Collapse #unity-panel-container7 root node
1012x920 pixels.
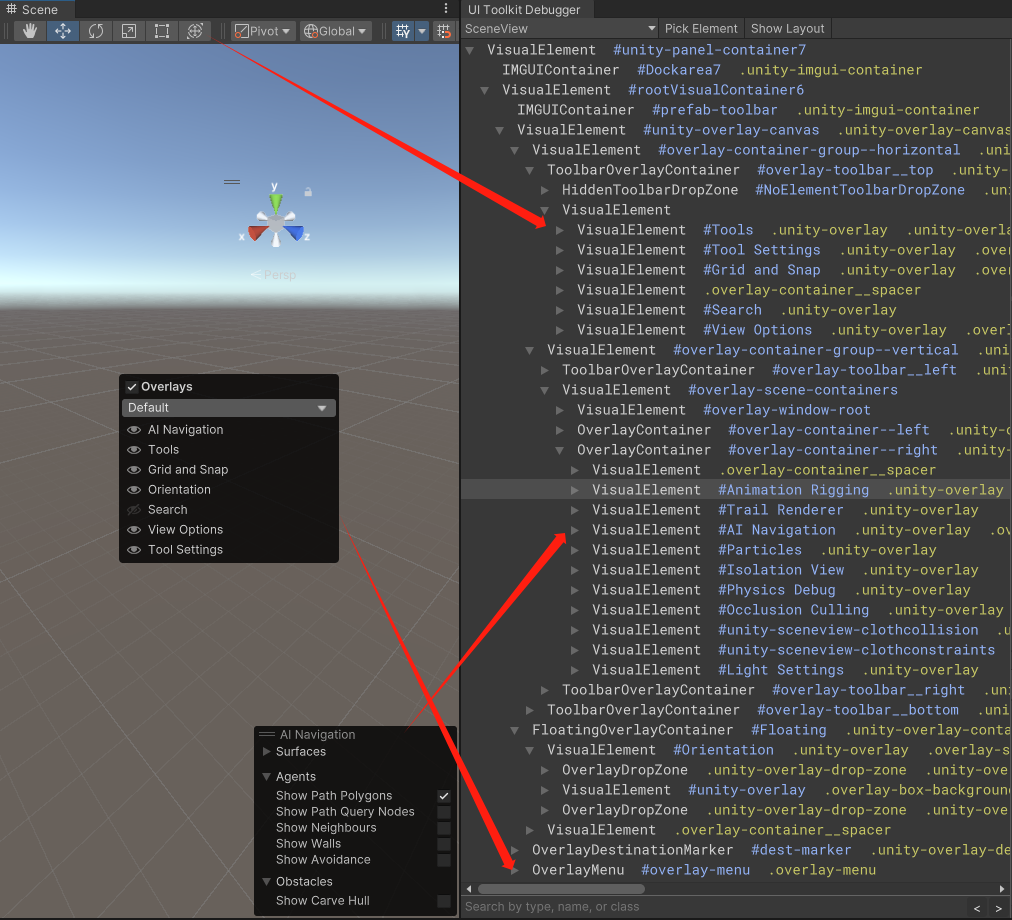(x=471, y=50)
